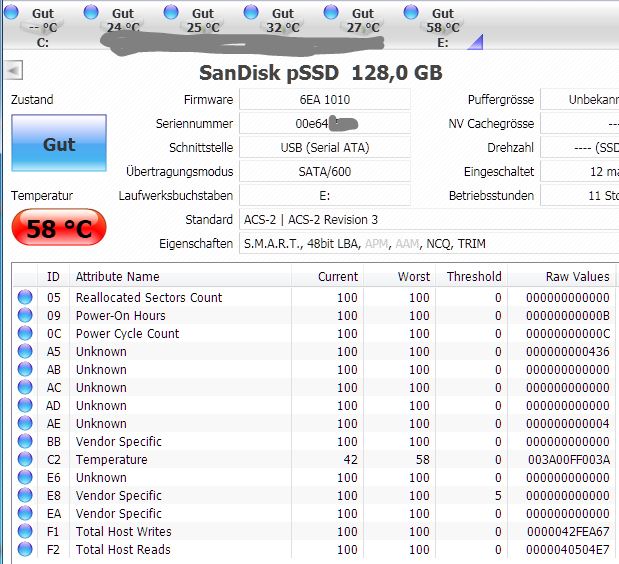Screen dimensions: 619x564
Task: Click the Betriebsstunden value field
Action: 580,195
